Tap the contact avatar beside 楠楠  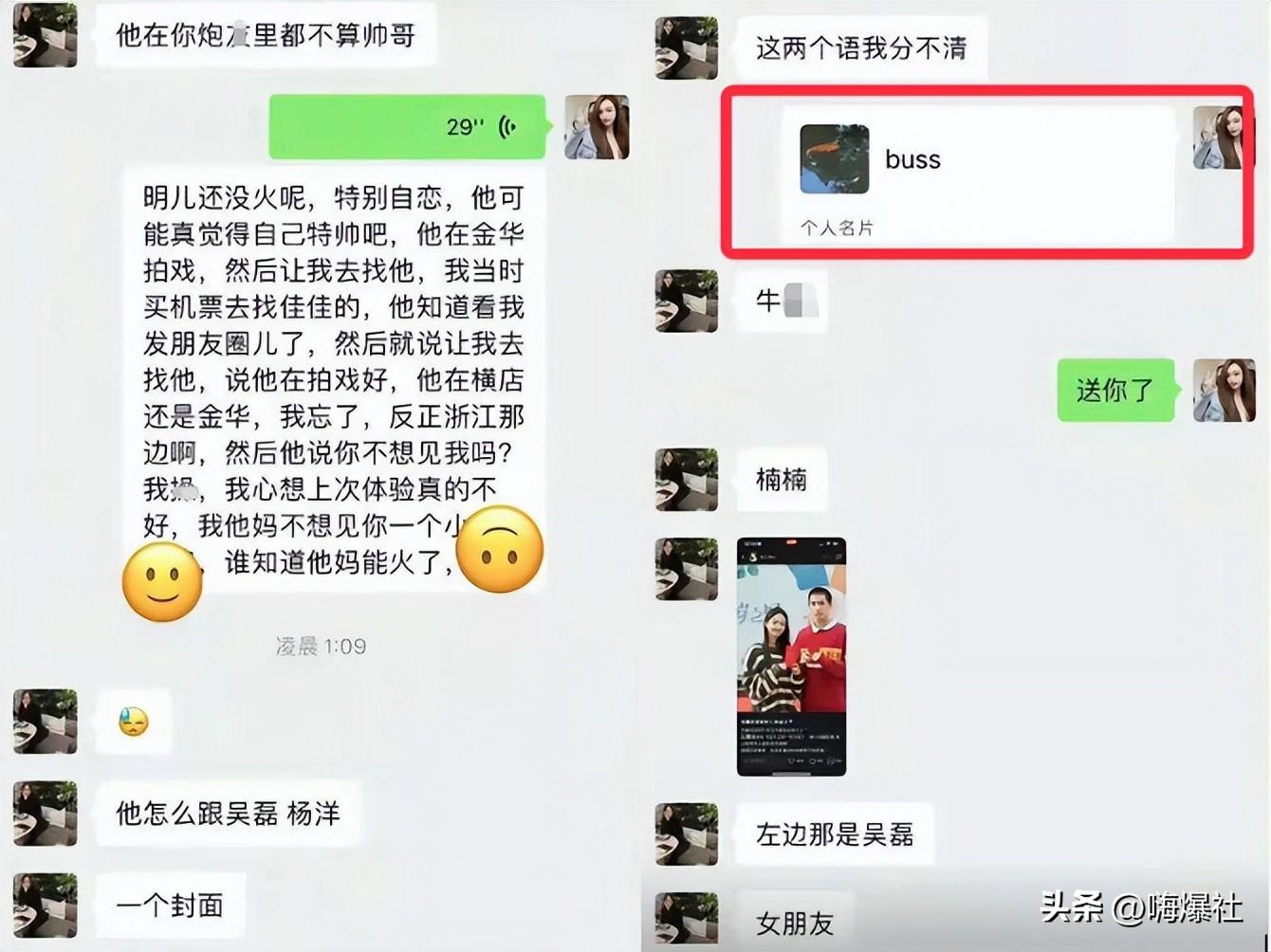click(686, 480)
